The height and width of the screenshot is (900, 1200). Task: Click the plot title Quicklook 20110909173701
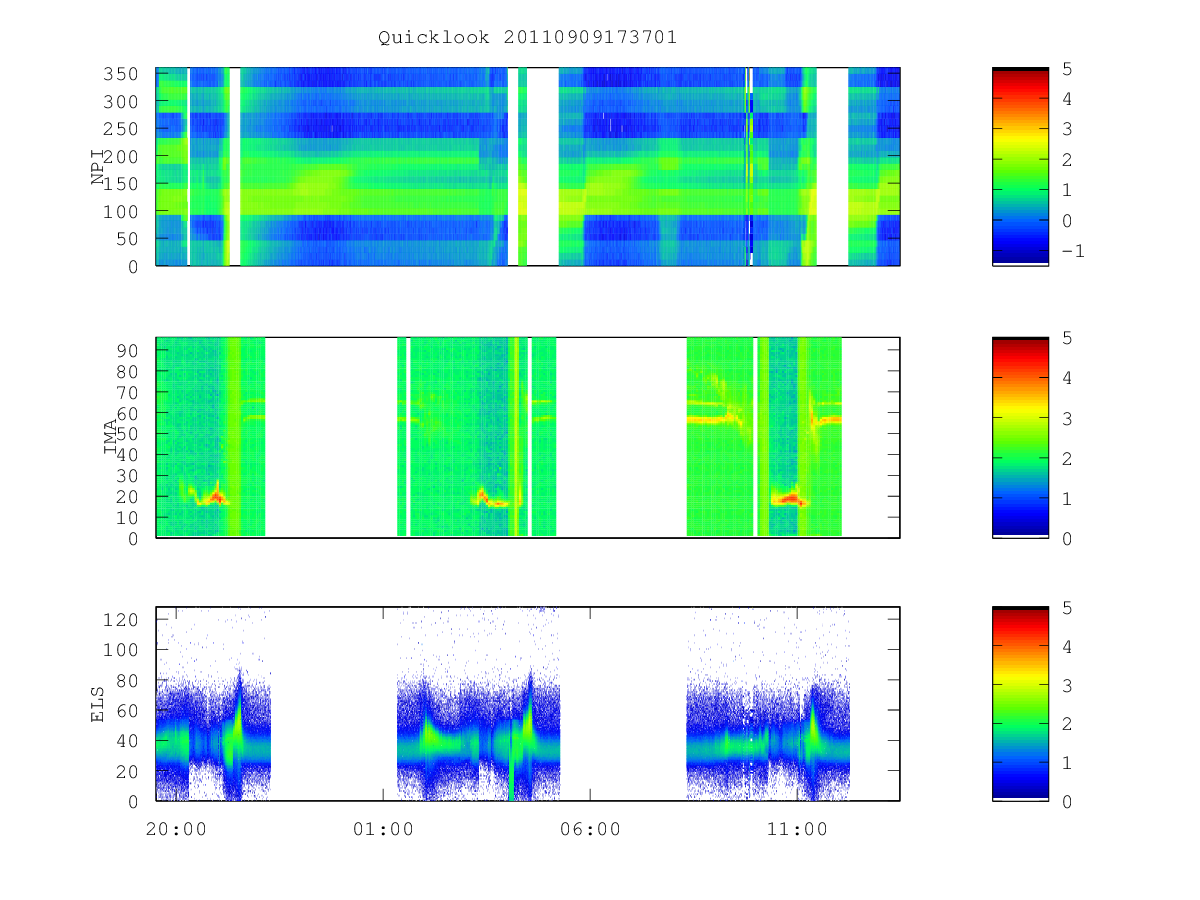coord(527,37)
